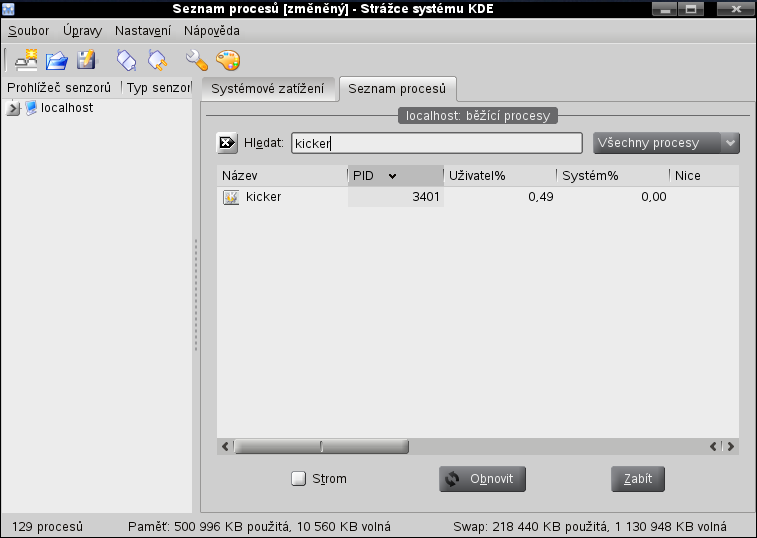The image size is (757, 538).
Task: Click the 129 procesů status bar entry
Action: 47,526
